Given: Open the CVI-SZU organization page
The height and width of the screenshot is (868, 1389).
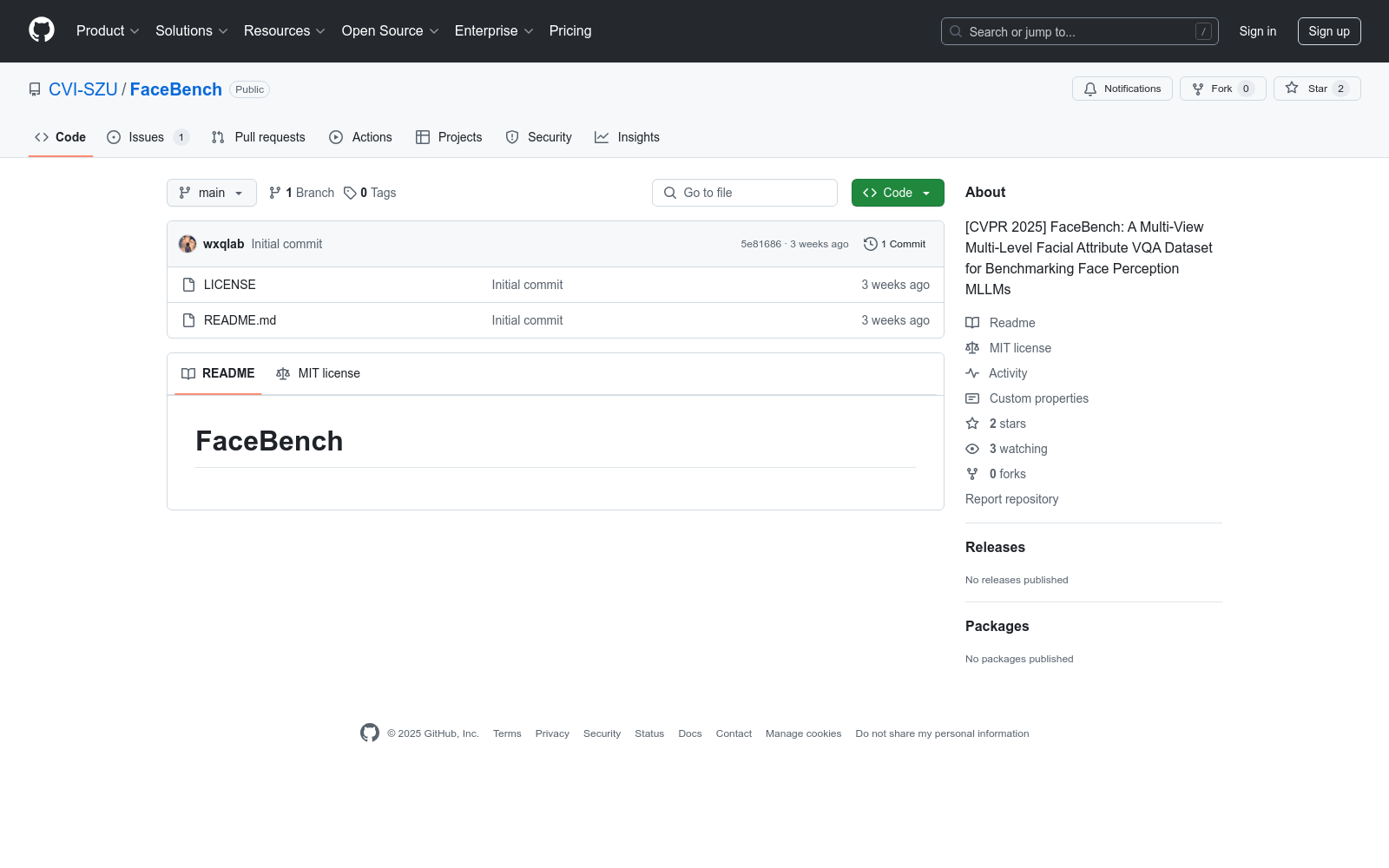Looking at the screenshot, I should (x=83, y=89).
